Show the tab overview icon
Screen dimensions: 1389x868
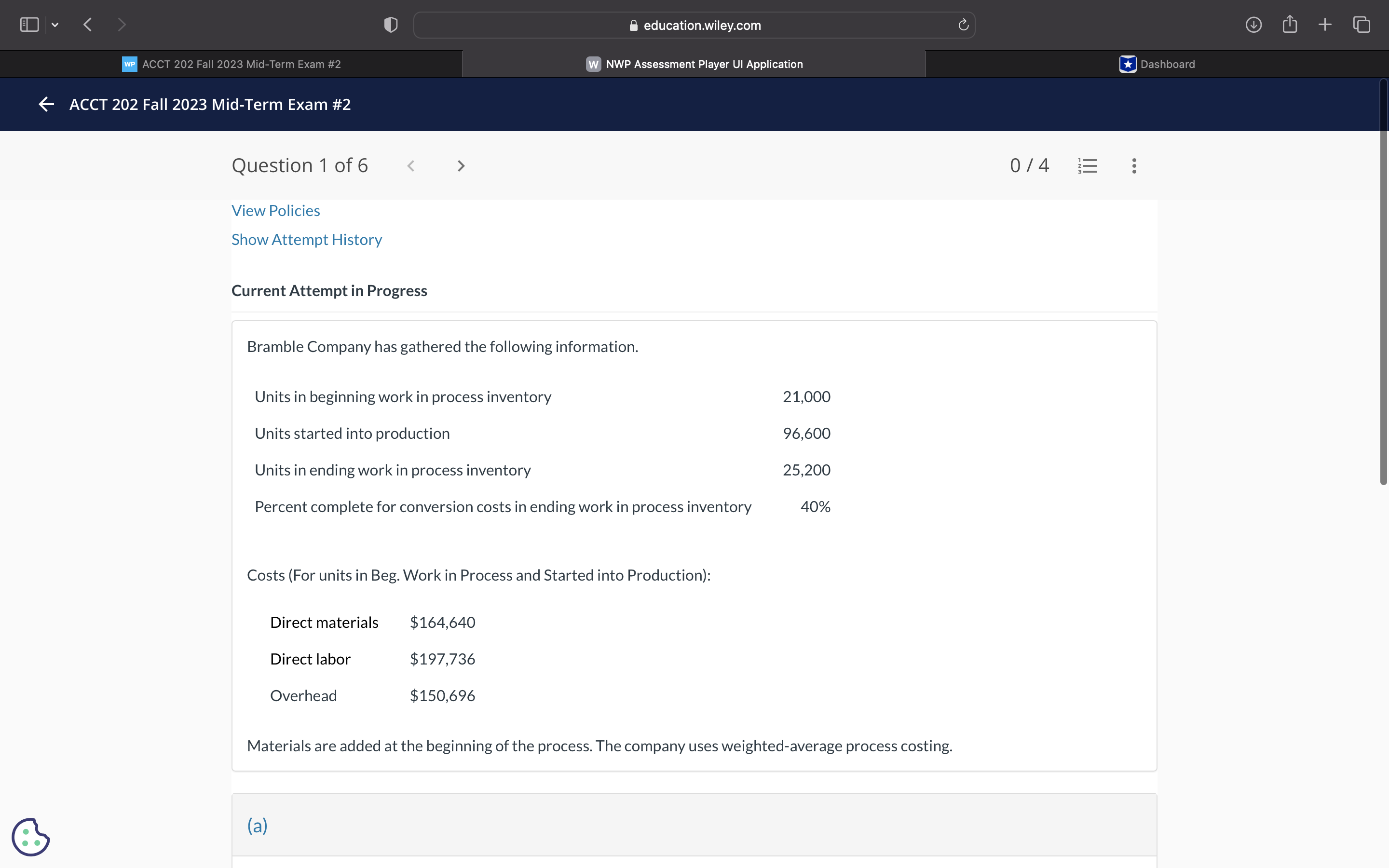click(x=1362, y=25)
